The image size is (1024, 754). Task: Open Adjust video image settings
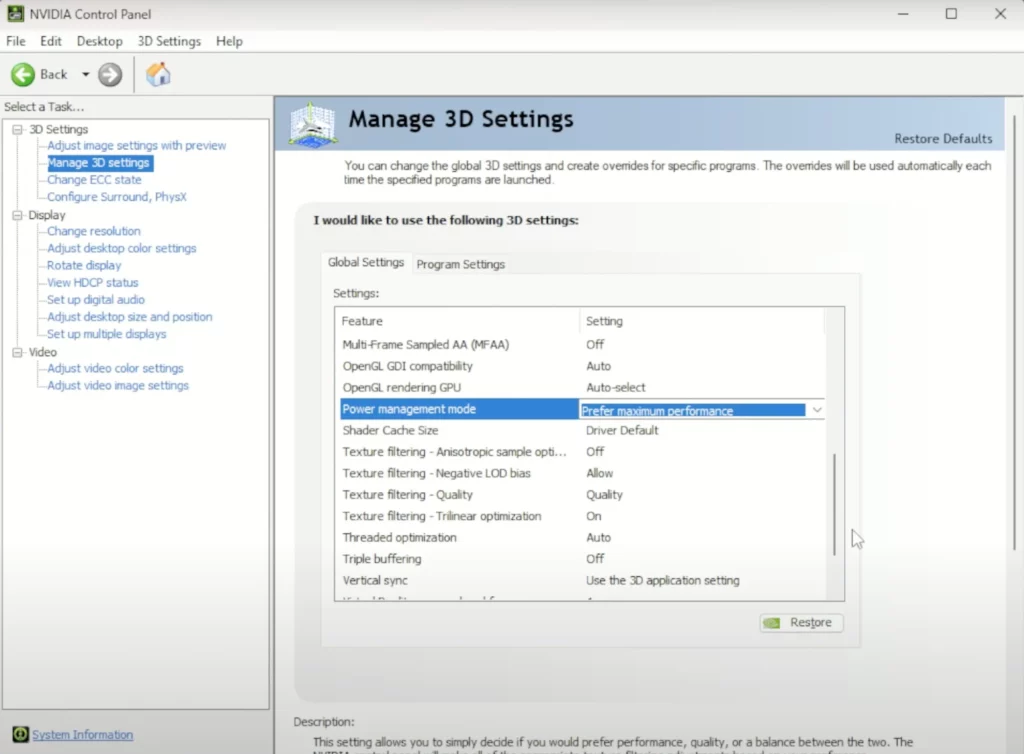point(118,386)
